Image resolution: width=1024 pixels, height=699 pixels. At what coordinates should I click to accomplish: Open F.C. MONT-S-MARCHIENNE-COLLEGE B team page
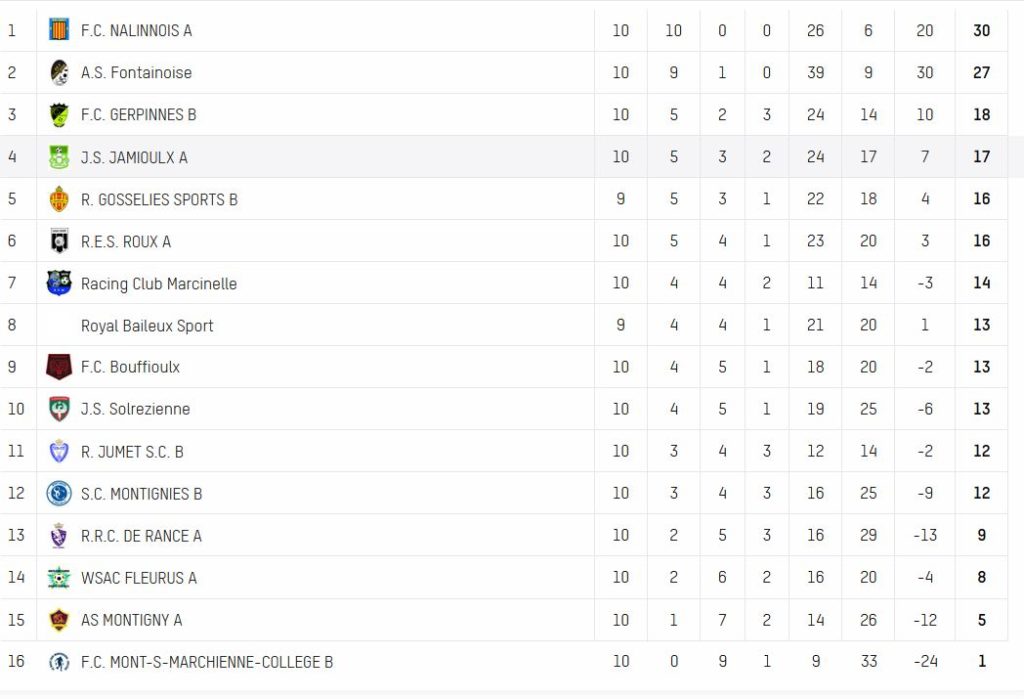(x=207, y=662)
